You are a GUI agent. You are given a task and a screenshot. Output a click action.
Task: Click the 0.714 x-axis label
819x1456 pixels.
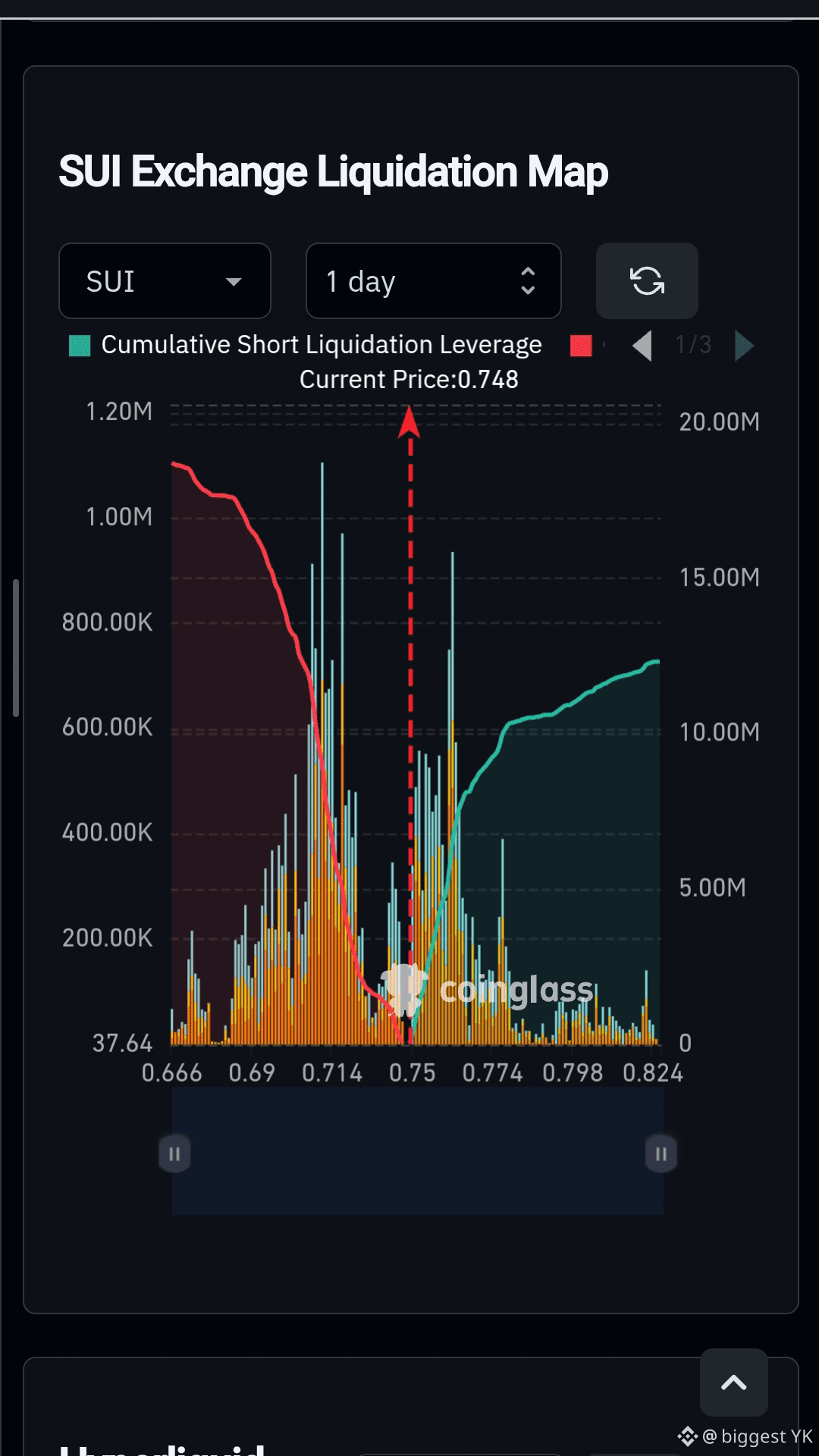(332, 1073)
